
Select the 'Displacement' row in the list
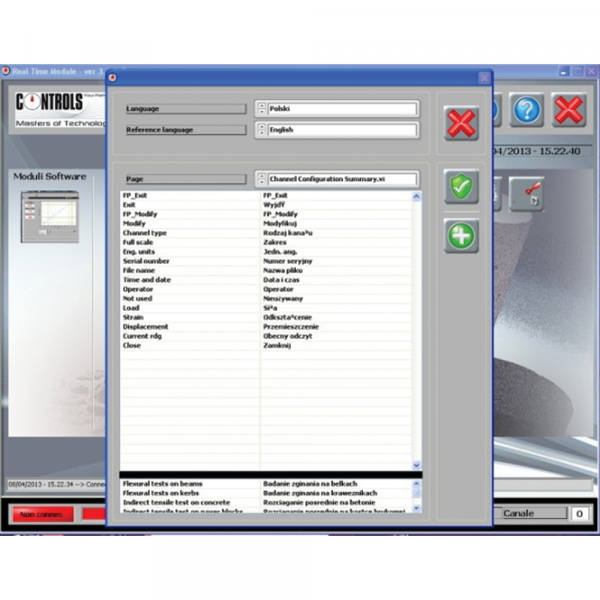click(190, 326)
